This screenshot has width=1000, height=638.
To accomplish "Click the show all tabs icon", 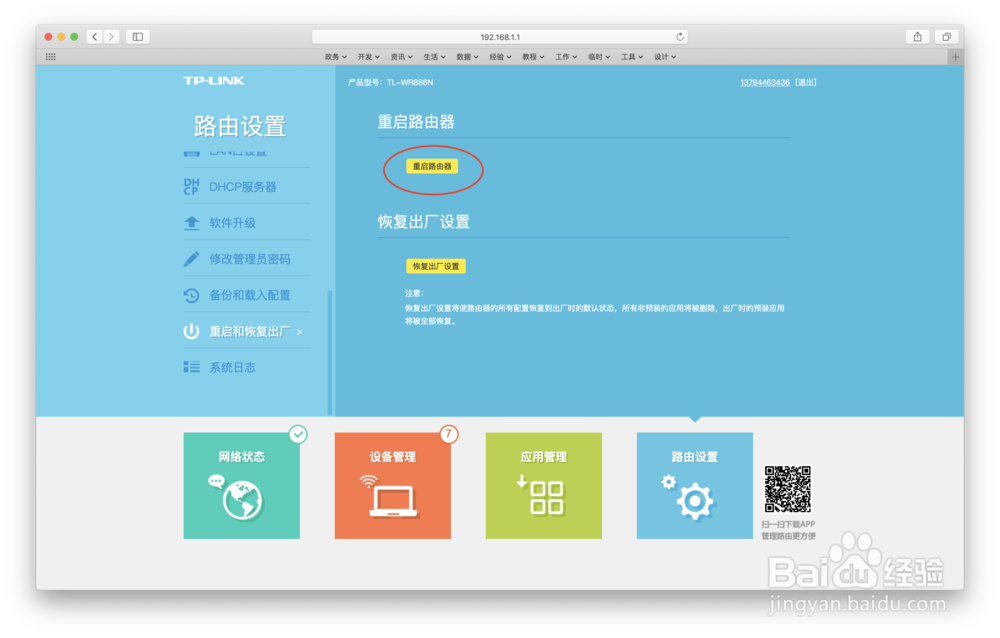I will [x=946, y=37].
